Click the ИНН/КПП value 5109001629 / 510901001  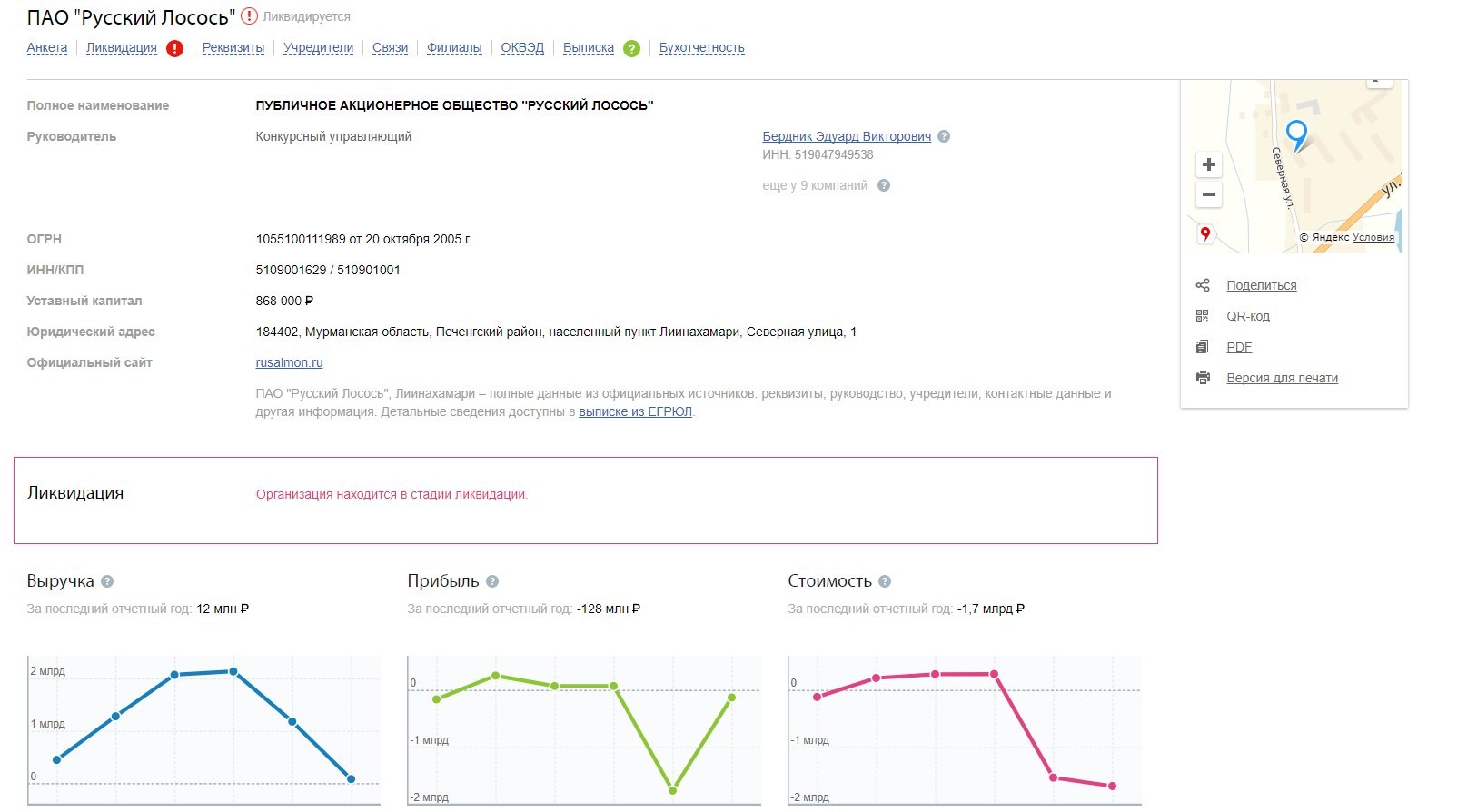(328, 271)
